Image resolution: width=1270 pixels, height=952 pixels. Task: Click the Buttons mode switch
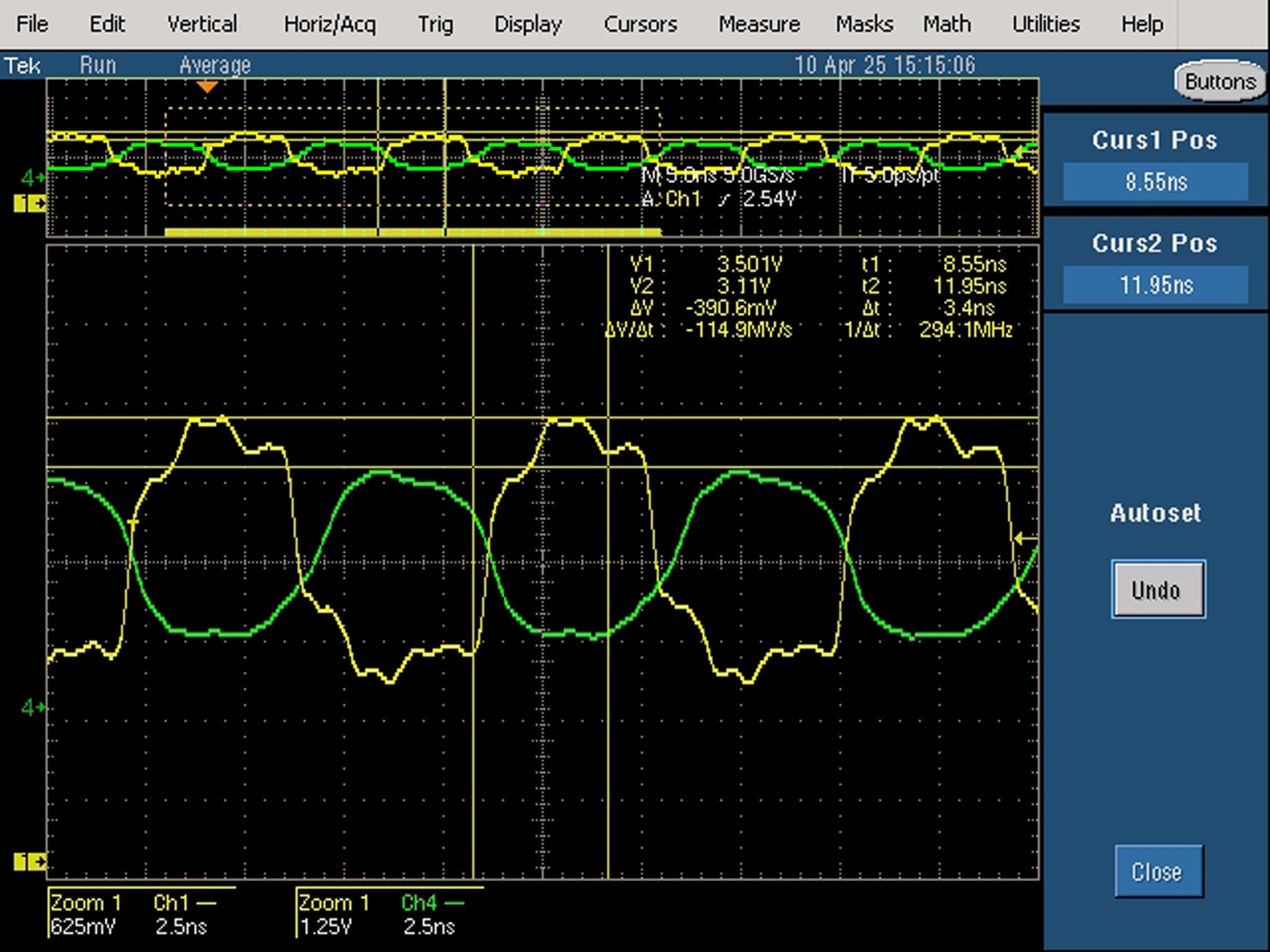point(1220,81)
